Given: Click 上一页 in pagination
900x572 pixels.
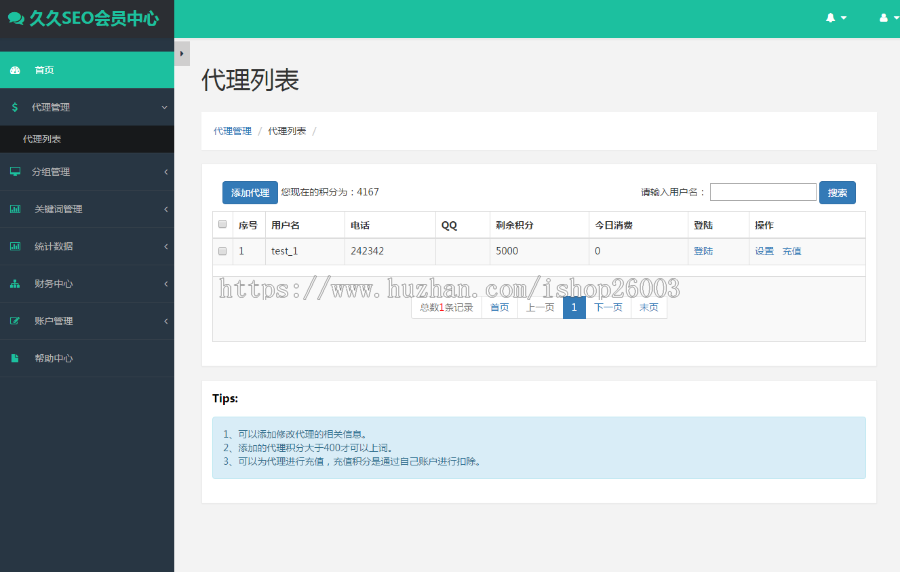Looking at the screenshot, I should click(x=540, y=308).
